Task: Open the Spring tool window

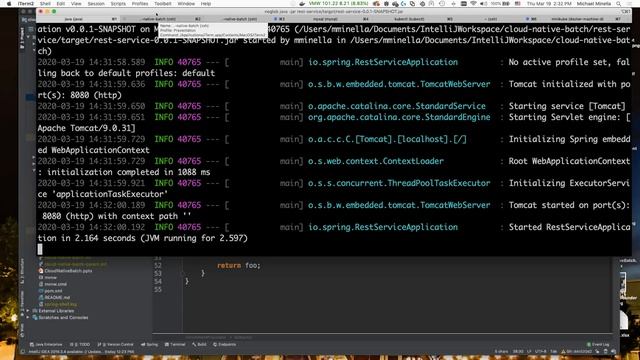Action: (150, 344)
